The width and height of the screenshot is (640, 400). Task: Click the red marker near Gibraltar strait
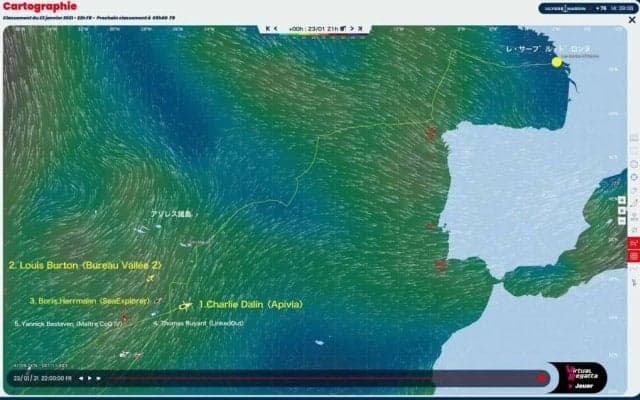tap(440, 265)
